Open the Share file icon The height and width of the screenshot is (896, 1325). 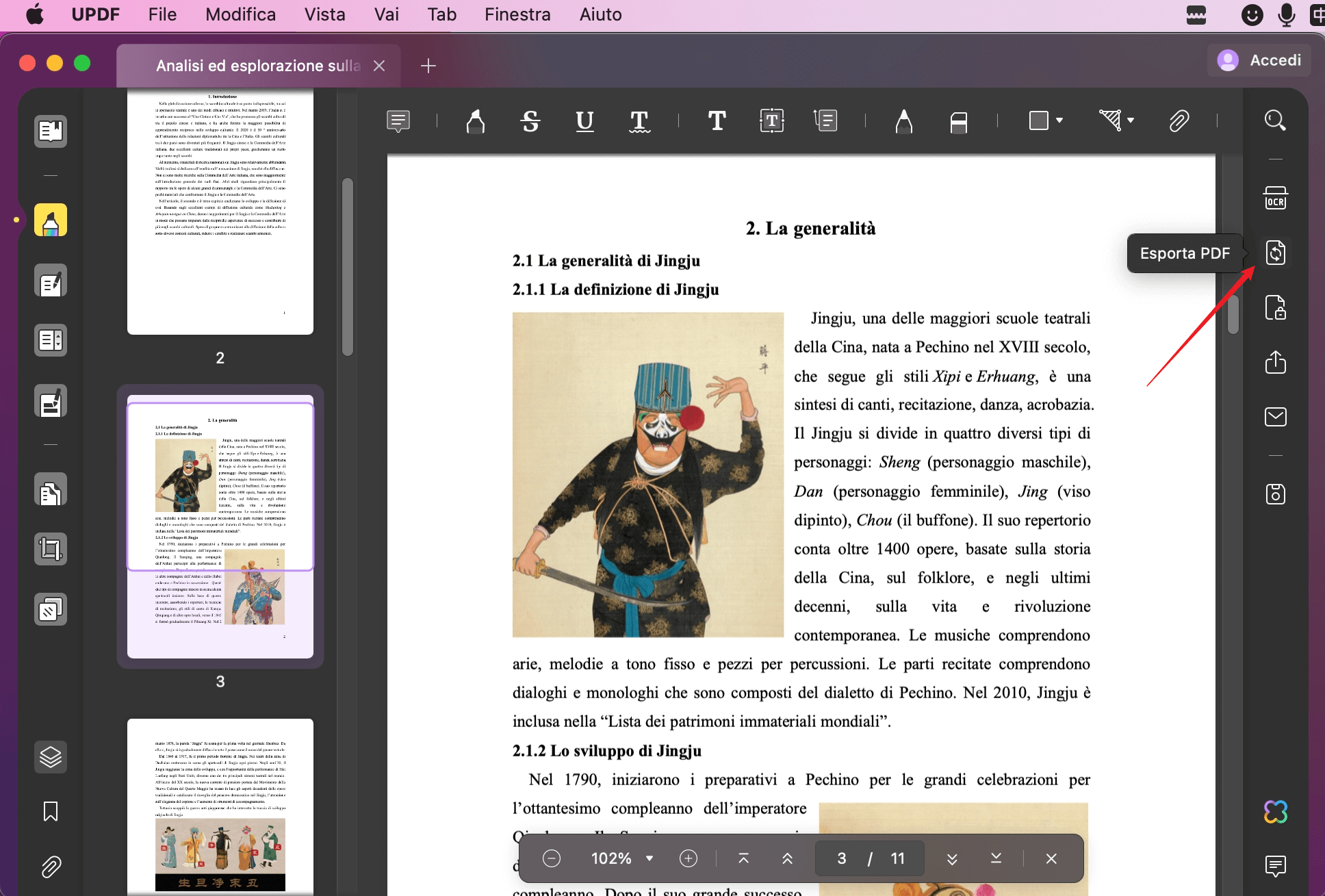coord(1275,362)
